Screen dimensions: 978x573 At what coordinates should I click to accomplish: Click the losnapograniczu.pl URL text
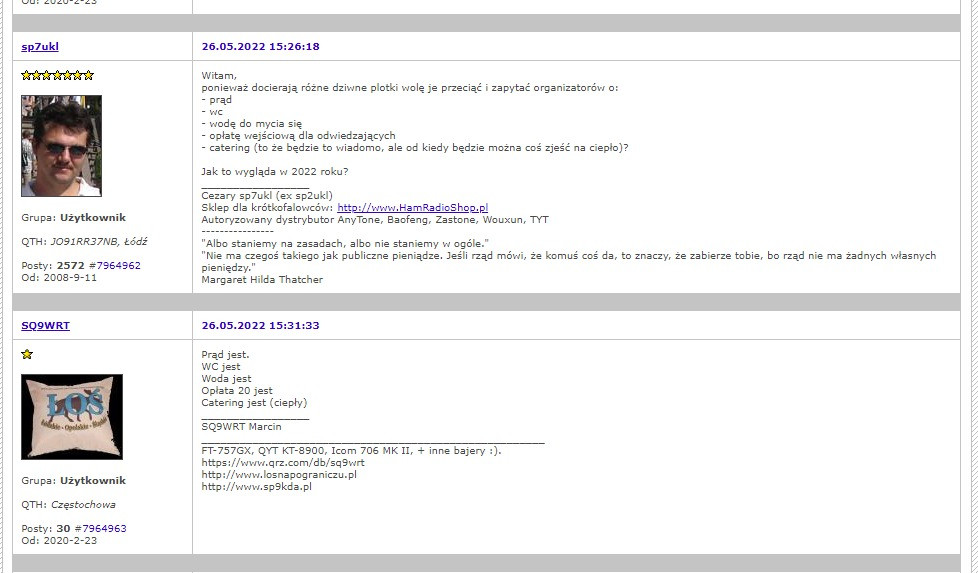(279, 474)
